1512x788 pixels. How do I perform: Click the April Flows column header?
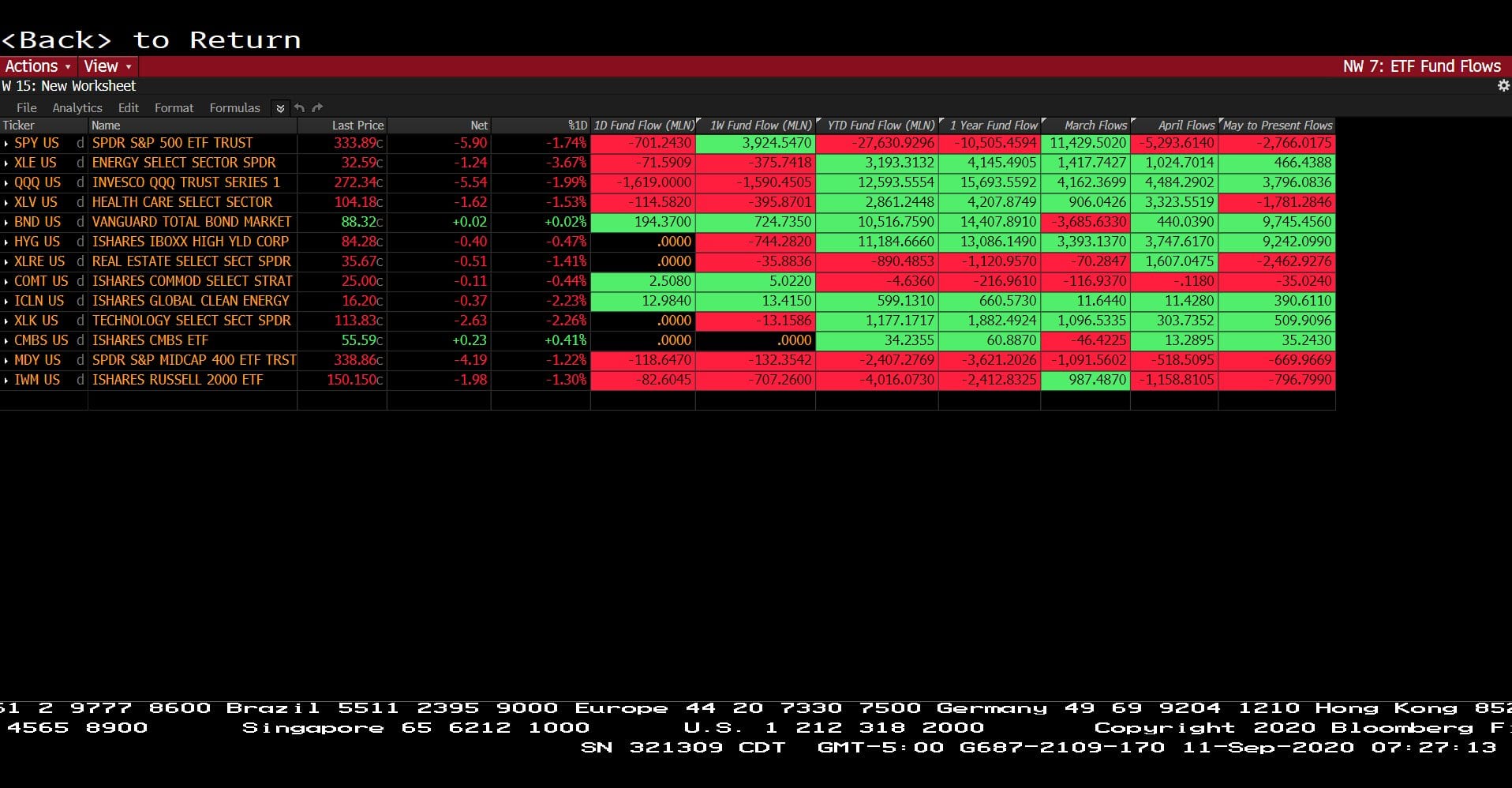point(1175,126)
